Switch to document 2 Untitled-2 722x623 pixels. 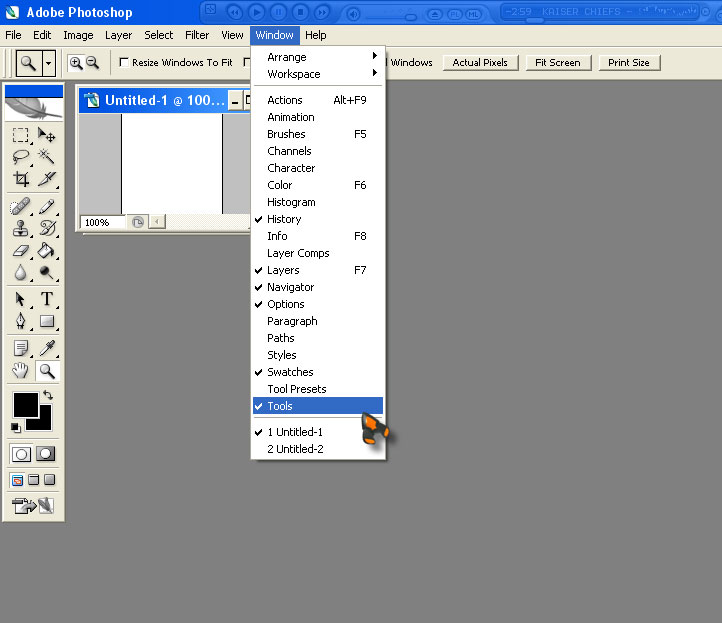318,449
